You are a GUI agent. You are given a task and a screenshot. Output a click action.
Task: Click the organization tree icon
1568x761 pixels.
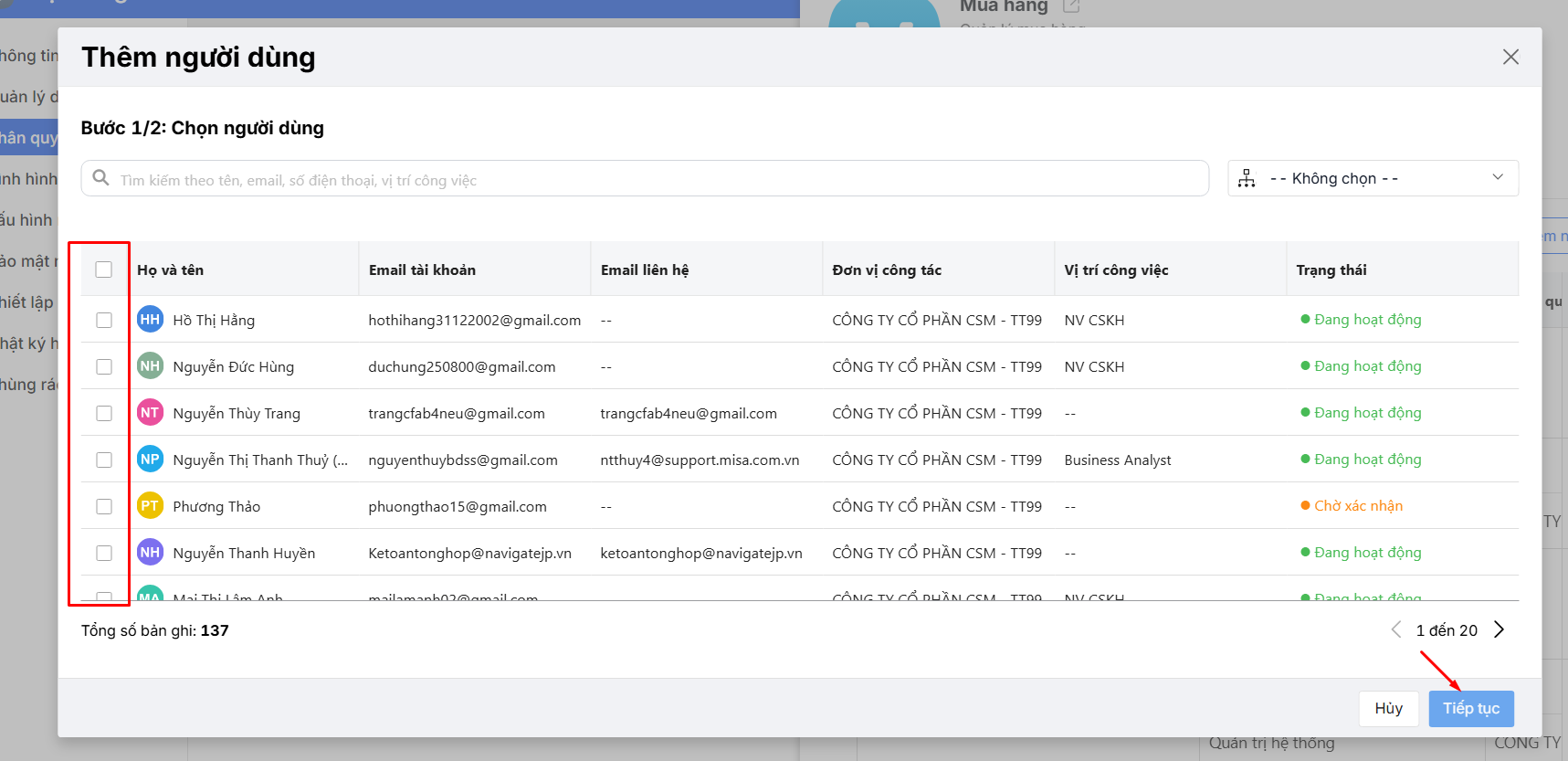[1247, 179]
